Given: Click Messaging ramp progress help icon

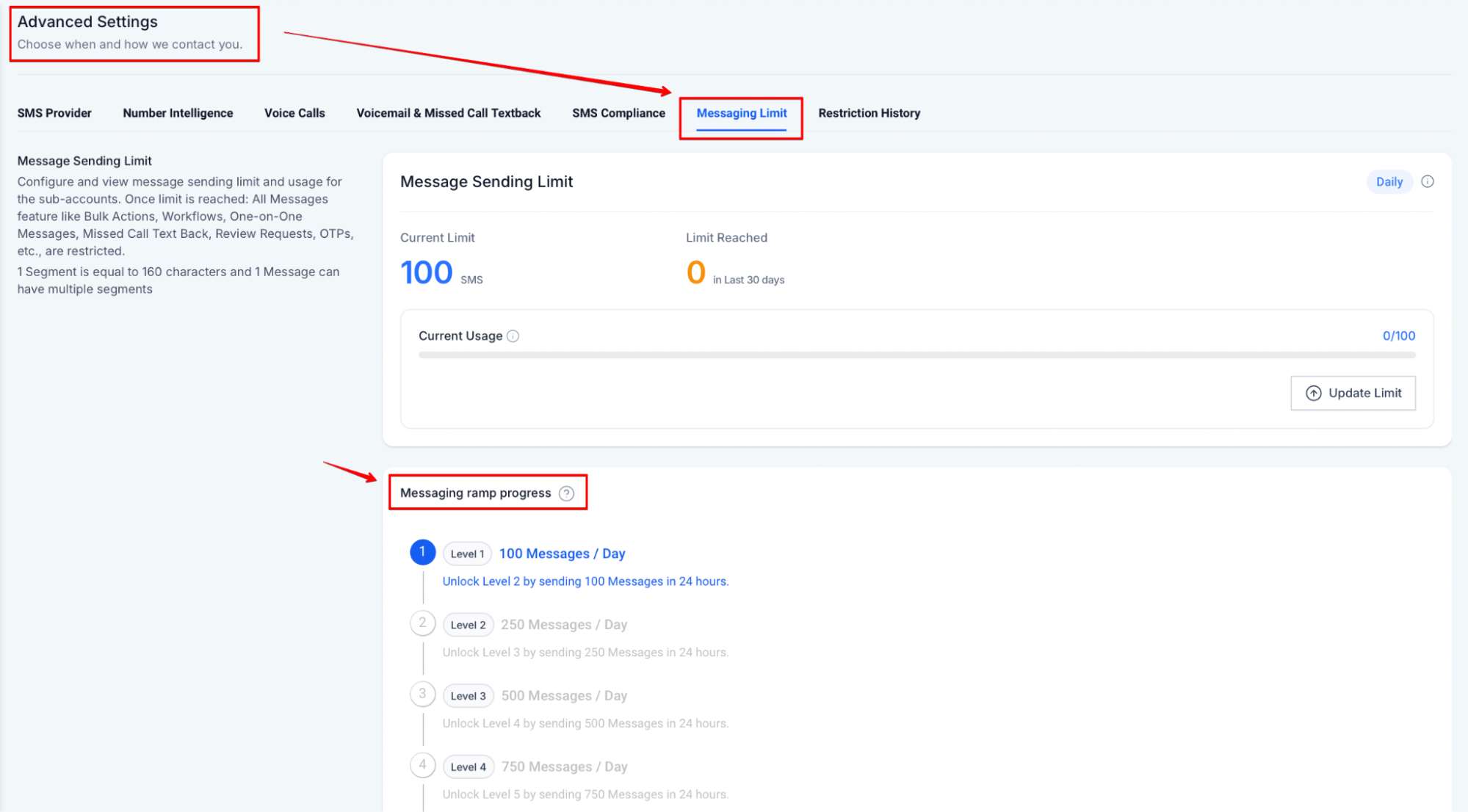Looking at the screenshot, I should 566,493.
